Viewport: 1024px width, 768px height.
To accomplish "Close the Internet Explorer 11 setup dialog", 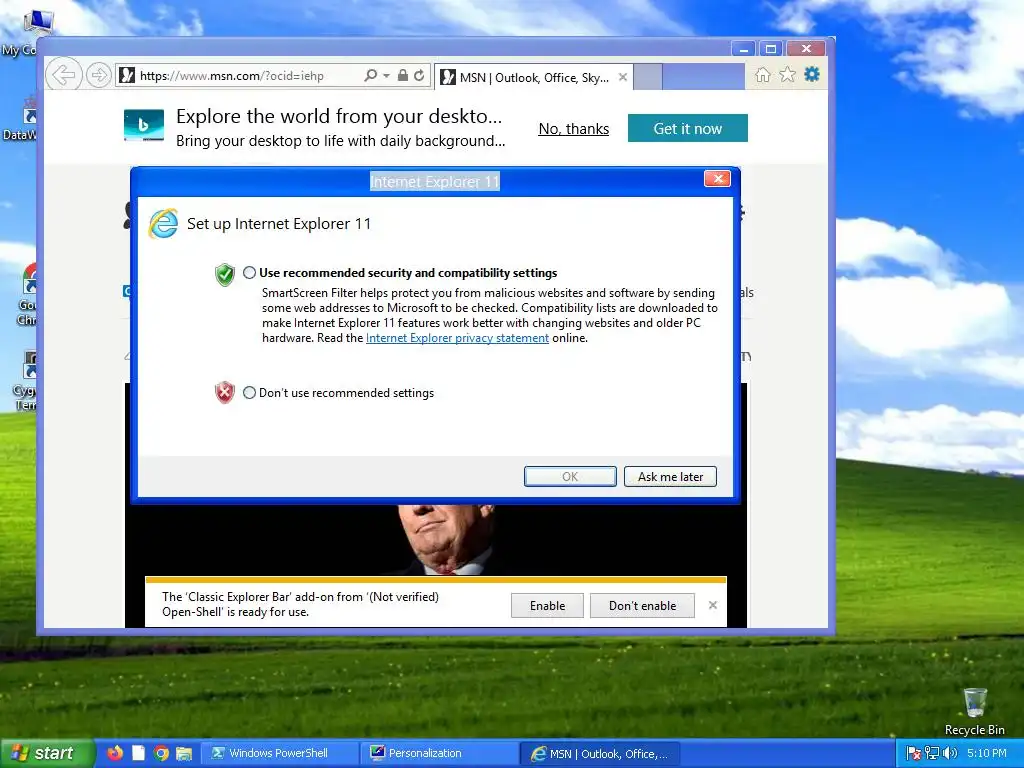I will coord(718,179).
